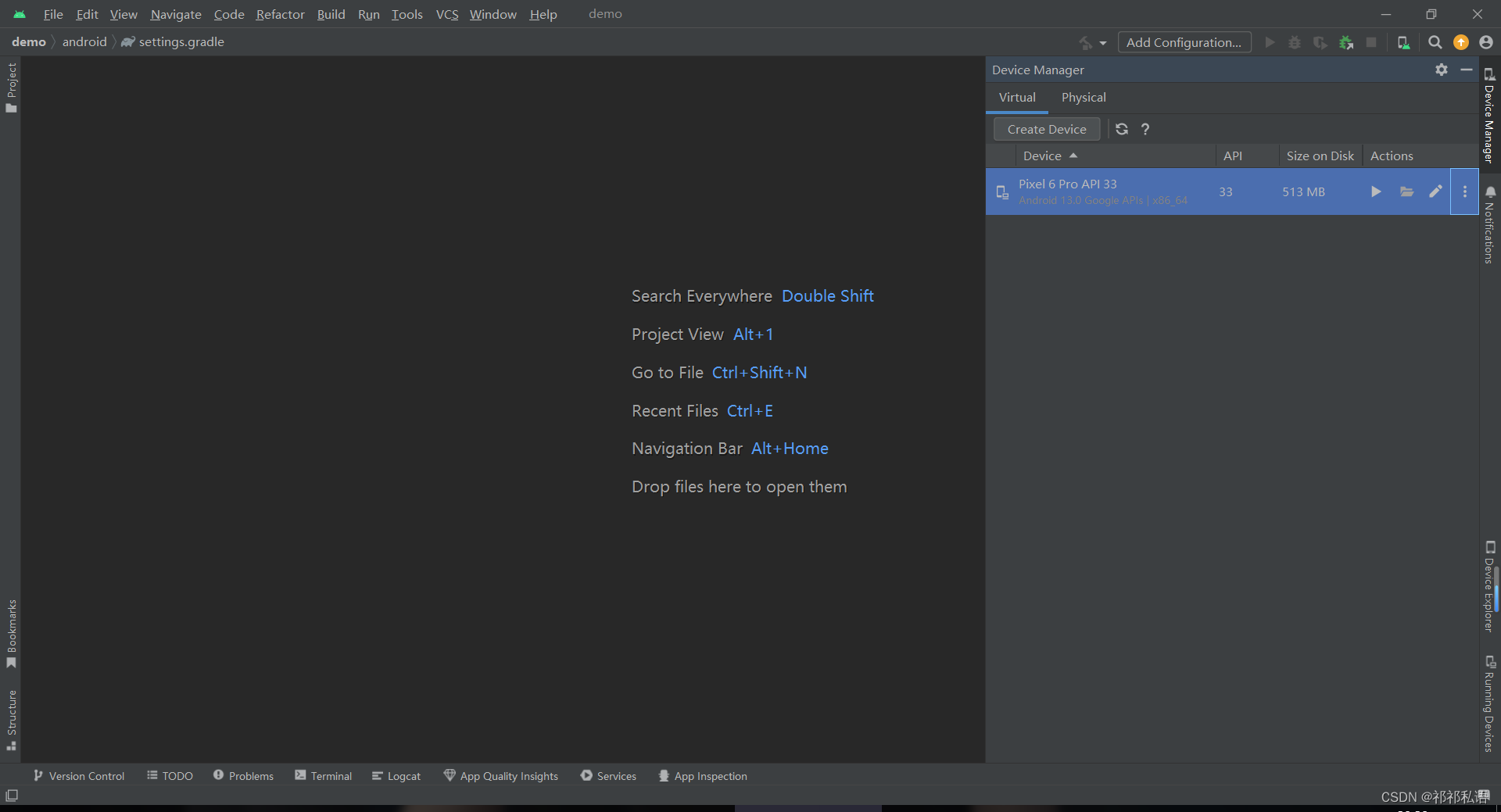Open the Run menu
This screenshot has height=812, width=1501.
click(x=368, y=14)
